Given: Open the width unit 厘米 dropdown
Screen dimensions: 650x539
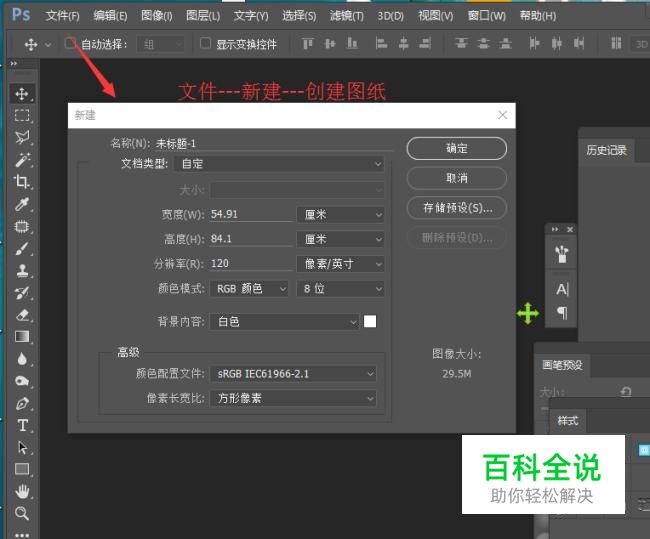Looking at the screenshot, I should point(340,214).
